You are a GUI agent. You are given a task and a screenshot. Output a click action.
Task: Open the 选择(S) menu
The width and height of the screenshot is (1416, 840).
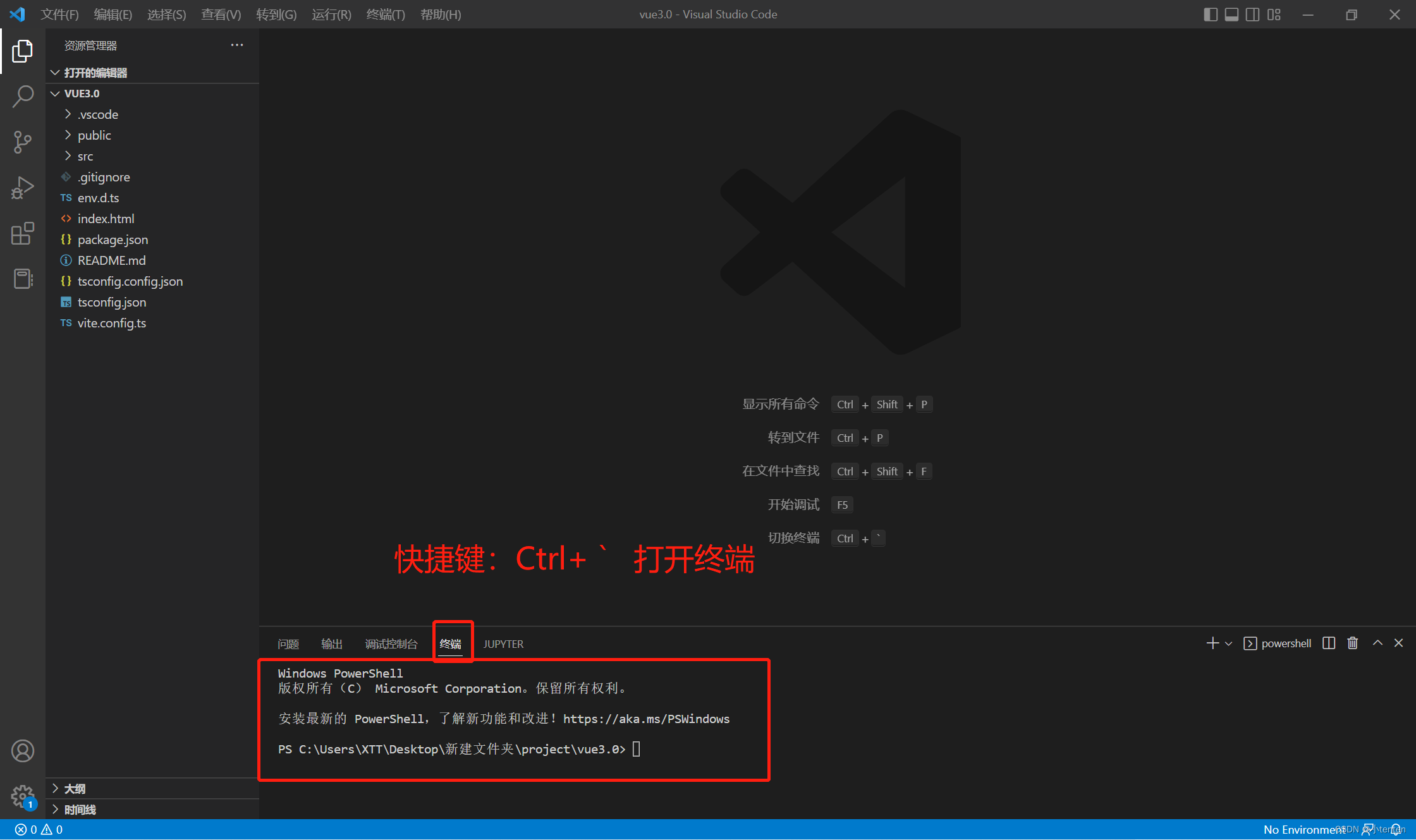(167, 15)
